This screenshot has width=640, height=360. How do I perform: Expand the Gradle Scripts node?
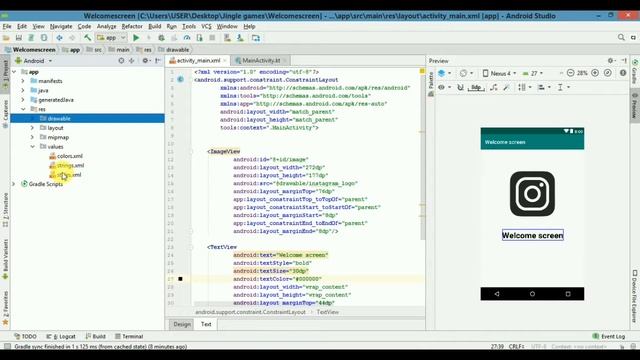[x=13, y=184]
